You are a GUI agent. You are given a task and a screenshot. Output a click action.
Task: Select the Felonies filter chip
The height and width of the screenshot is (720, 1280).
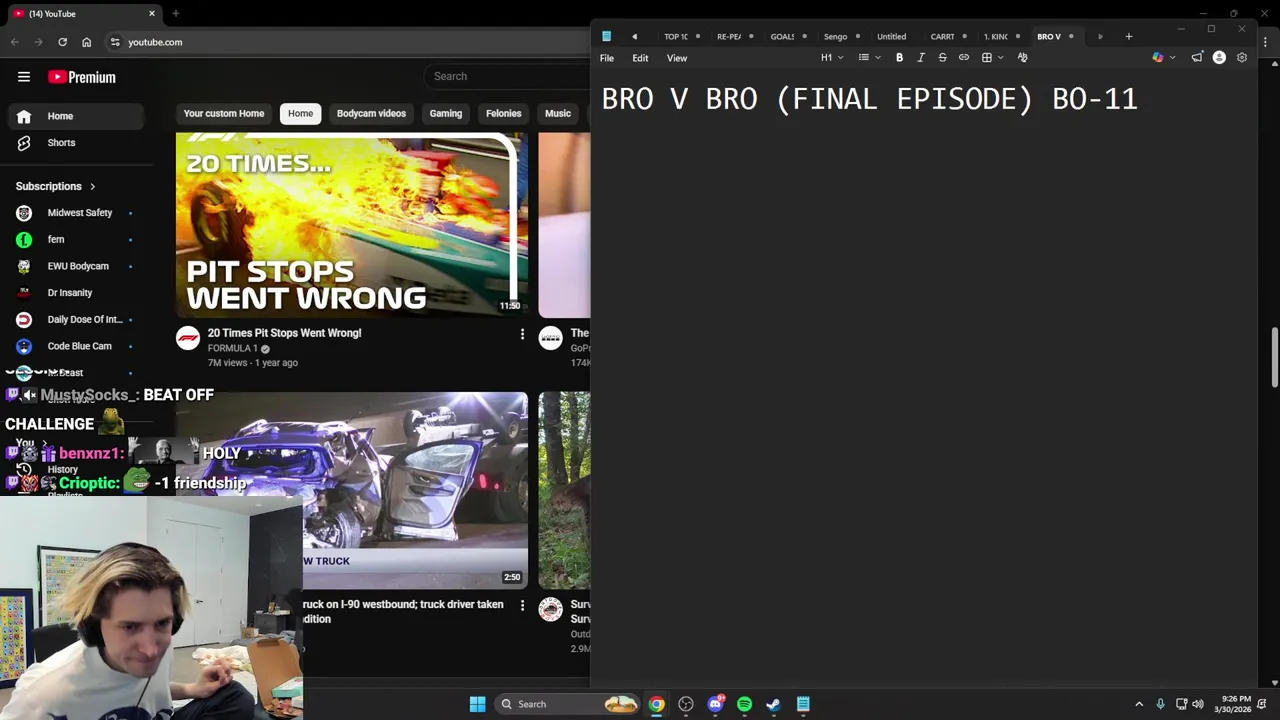click(504, 114)
